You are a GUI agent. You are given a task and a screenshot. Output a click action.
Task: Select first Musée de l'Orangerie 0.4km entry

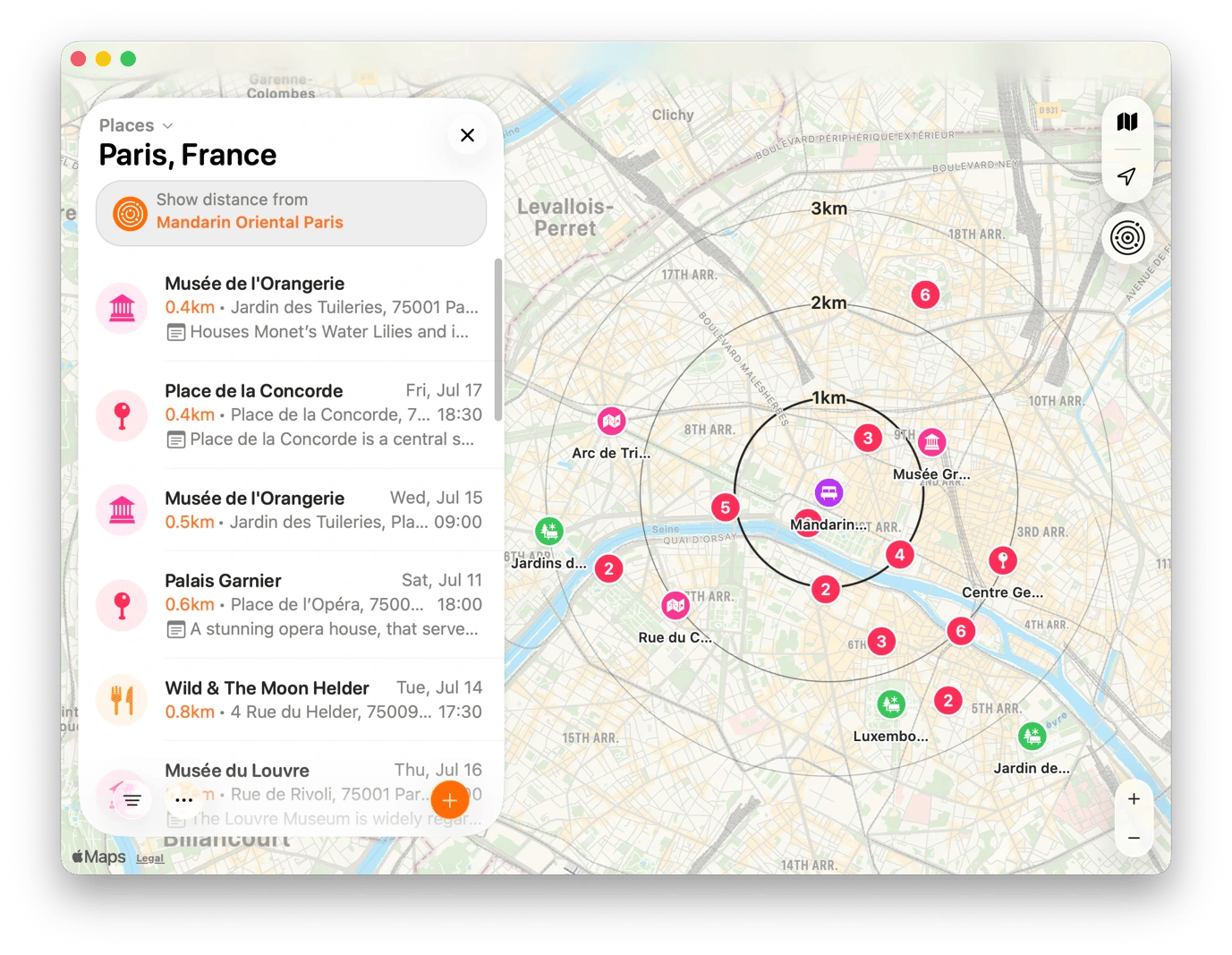tap(291, 308)
